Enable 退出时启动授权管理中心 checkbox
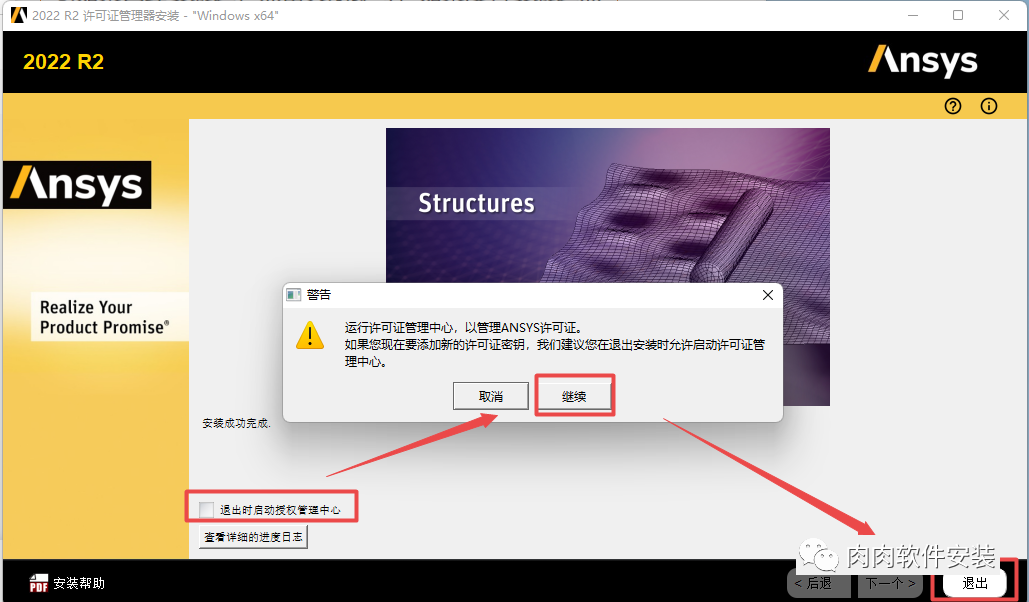 coord(207,509)
